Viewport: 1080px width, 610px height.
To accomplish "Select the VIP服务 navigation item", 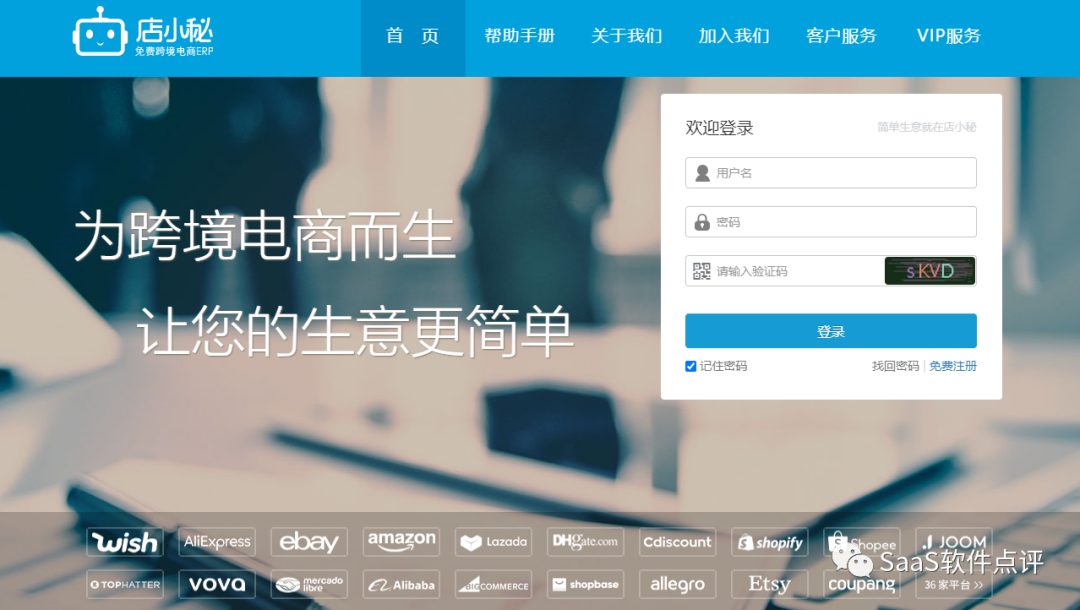I will point(947,36).
